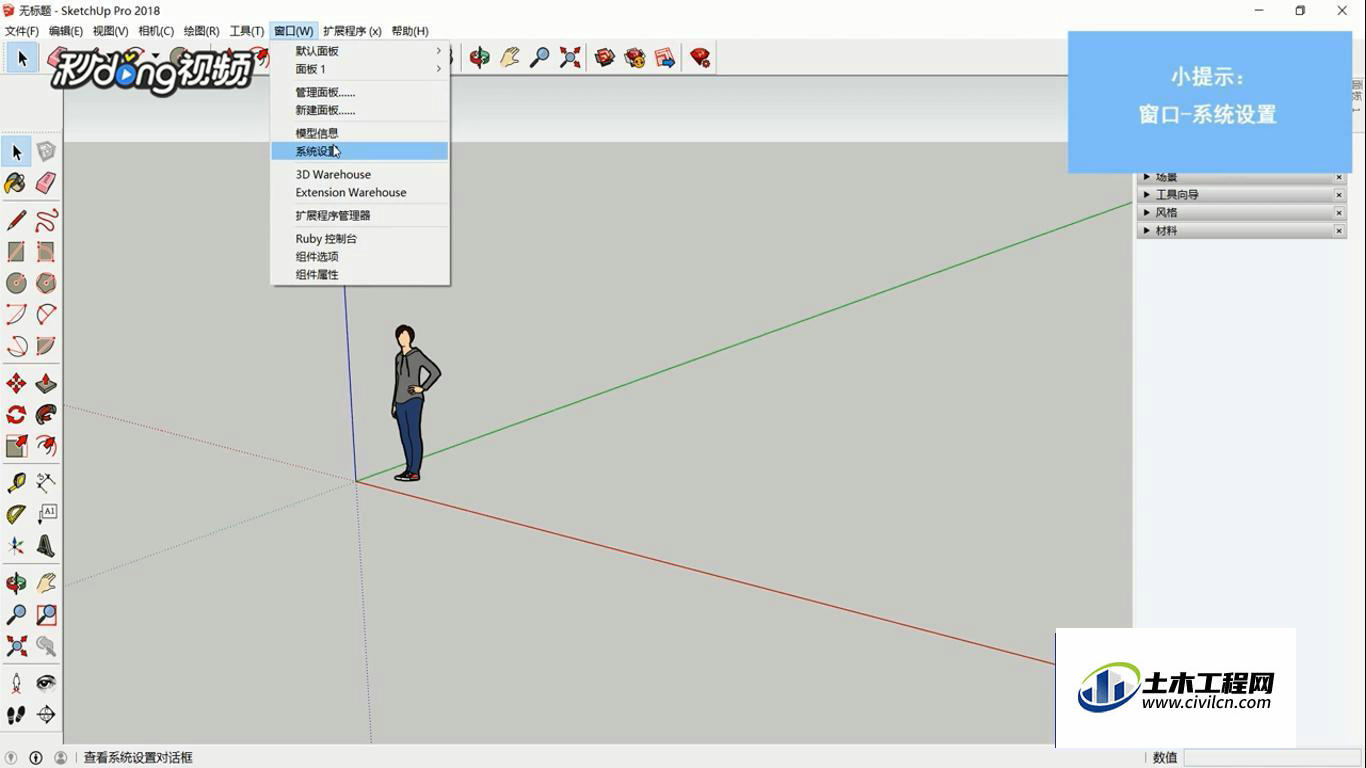
Task: Expand the 工具向导 panel
Action: pos(1147,195)
